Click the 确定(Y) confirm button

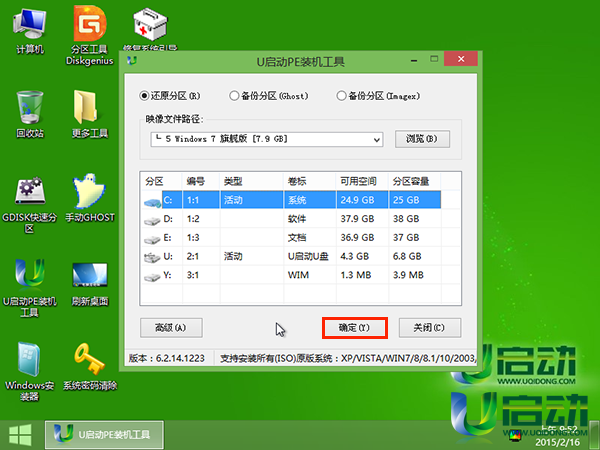pyautogui.click(x=355, y=328)
